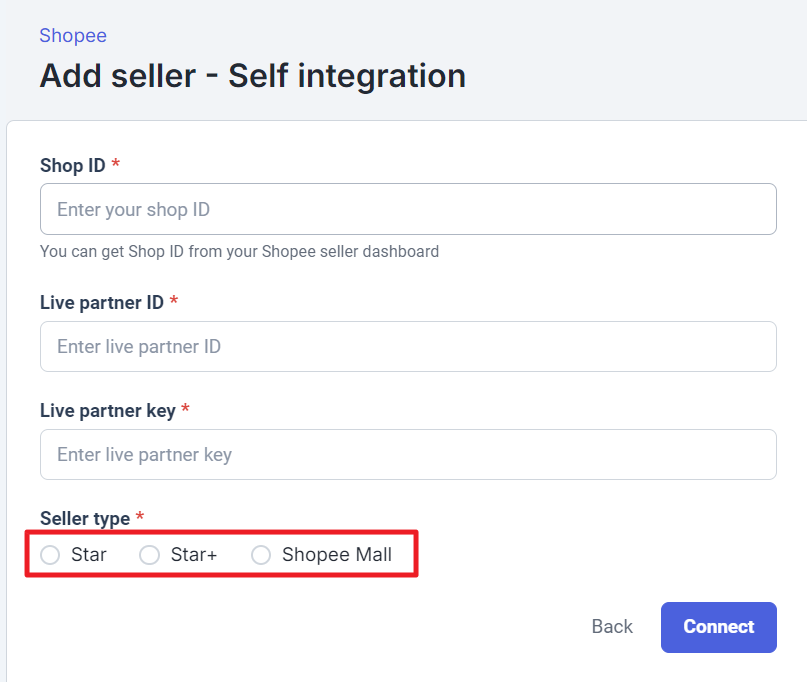Focus the Shop ID input field

point(408,209)
